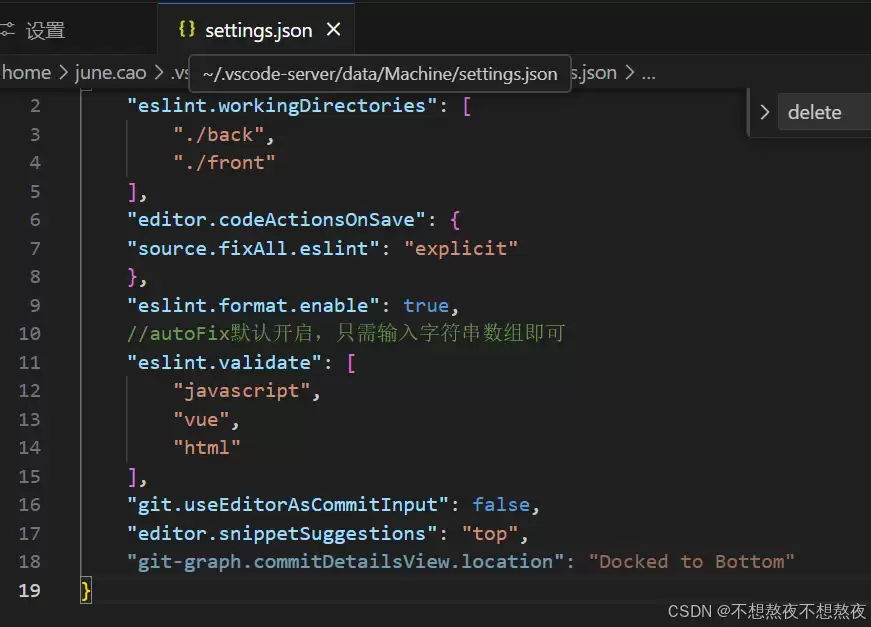The width and height of the screenshot is (871, 627).
Task: Click line number 10 in the gutter
Action: [29, 333]
